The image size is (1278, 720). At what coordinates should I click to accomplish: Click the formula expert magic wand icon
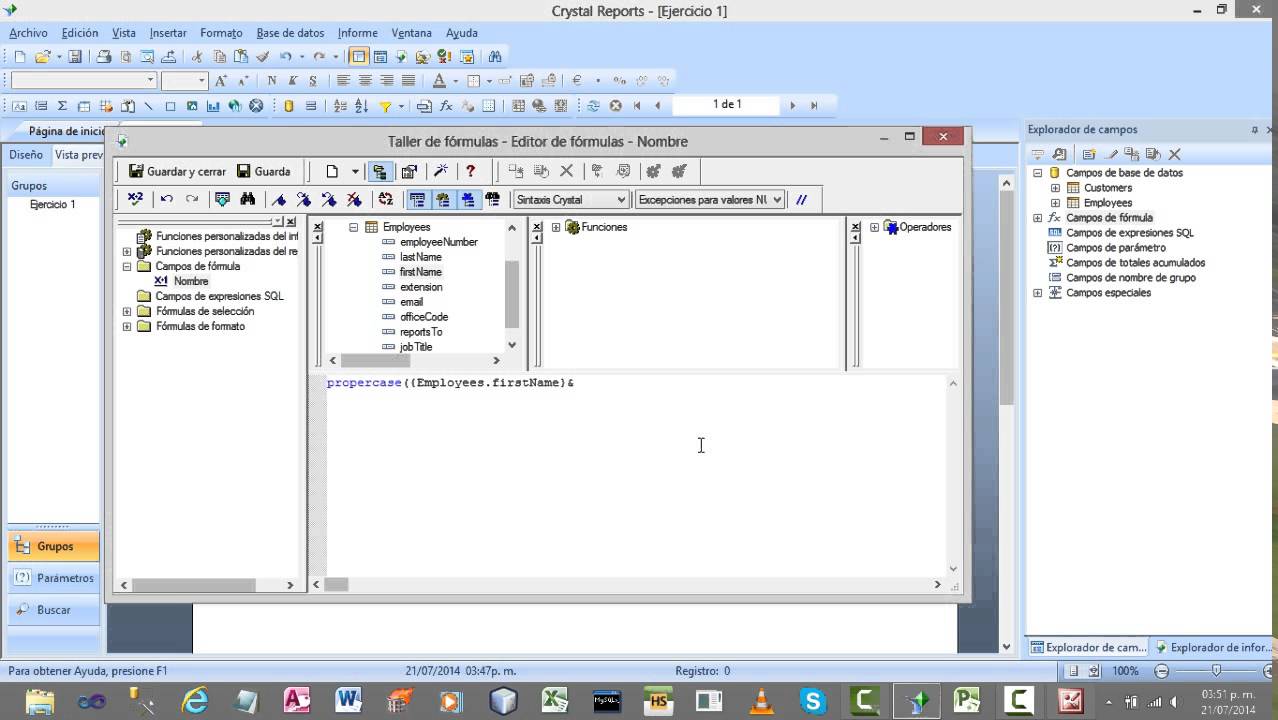tap(440, 171)
